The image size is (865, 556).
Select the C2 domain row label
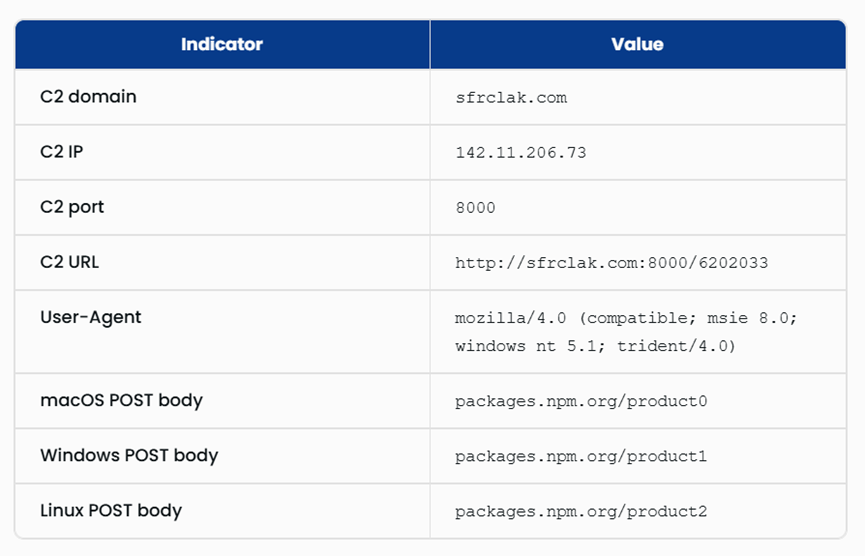[88, 97]
